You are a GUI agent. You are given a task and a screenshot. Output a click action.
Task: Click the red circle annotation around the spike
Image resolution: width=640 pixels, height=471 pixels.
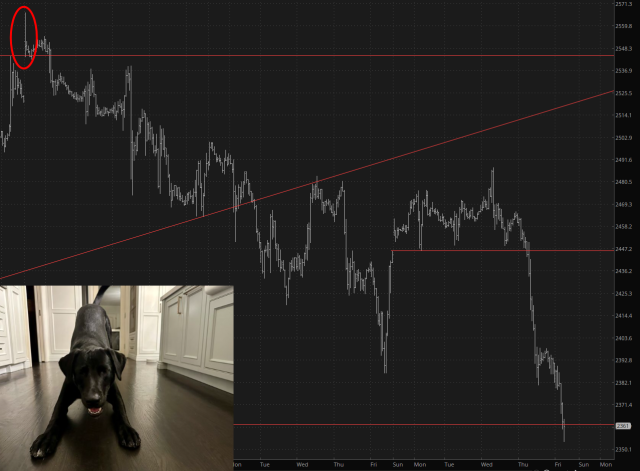click(24, 38)
